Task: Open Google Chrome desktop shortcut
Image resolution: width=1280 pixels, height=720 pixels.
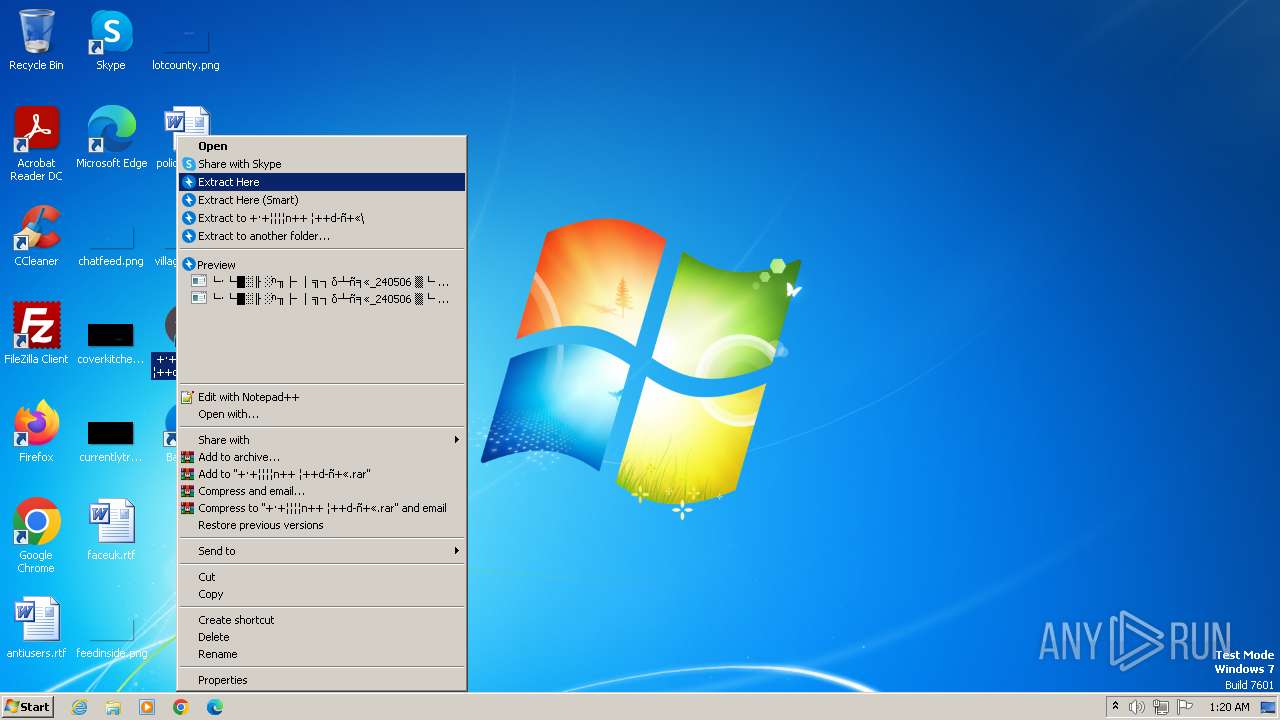Action: 36,536
